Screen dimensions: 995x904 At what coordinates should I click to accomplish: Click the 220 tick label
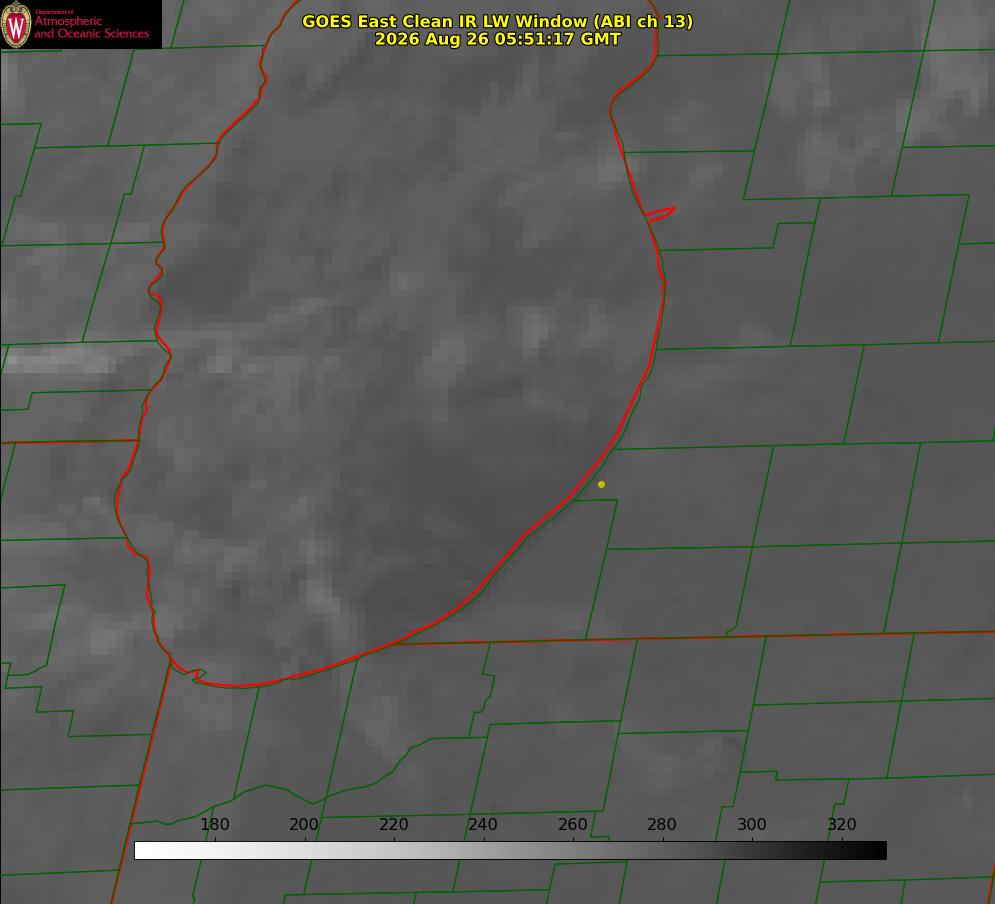click(393, 824)
